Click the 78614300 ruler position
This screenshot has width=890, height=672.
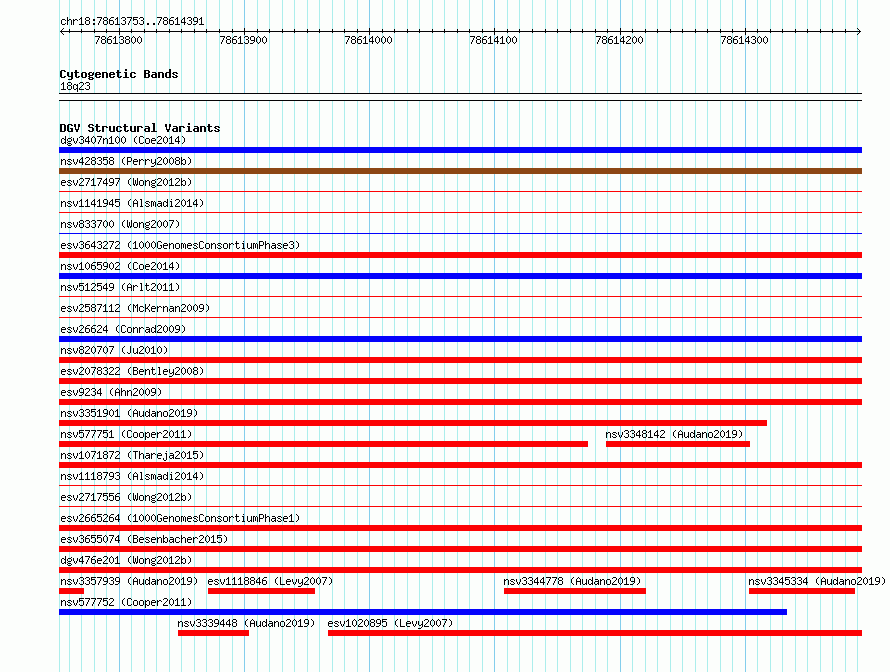(744, 40)
